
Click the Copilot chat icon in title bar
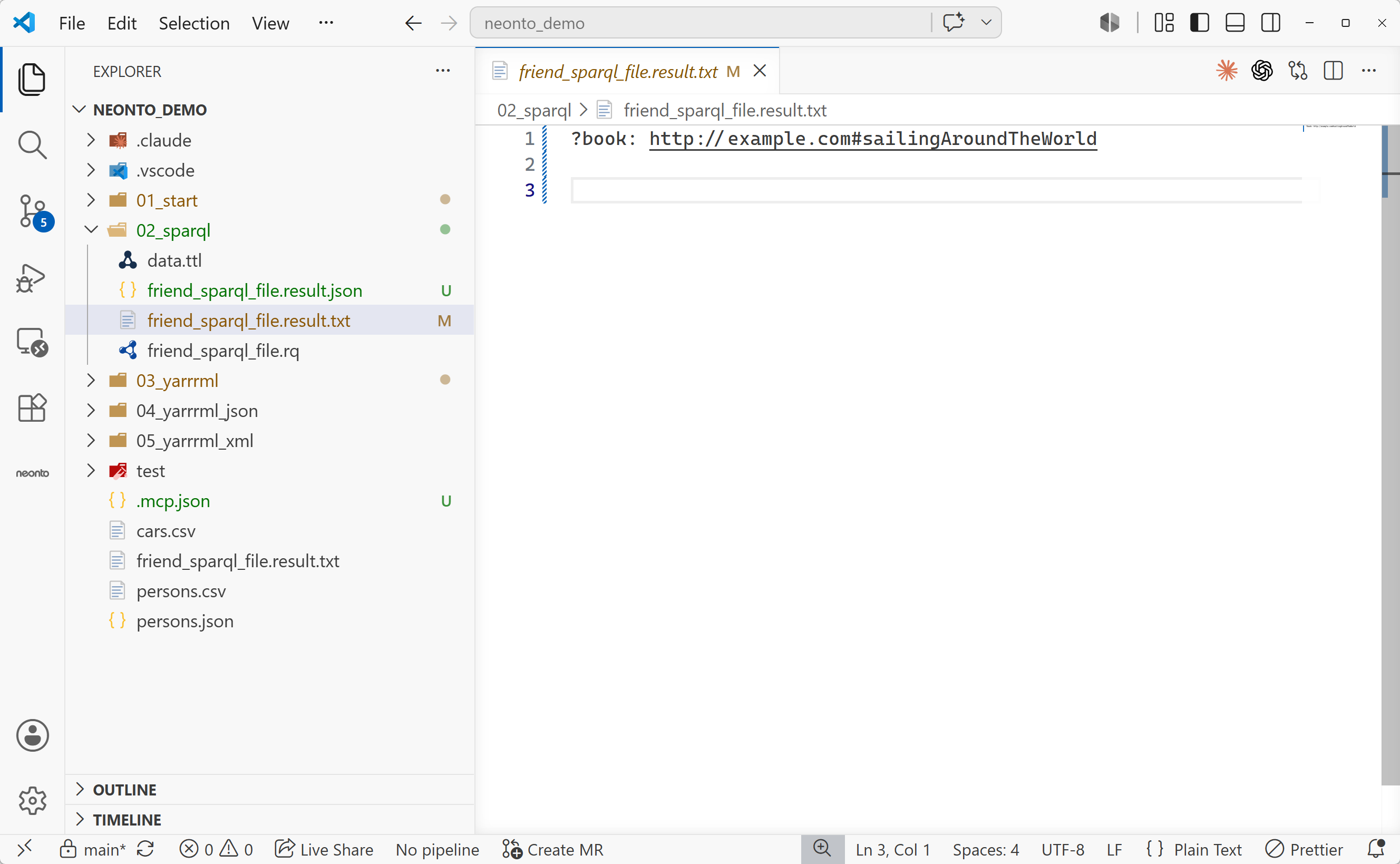(x=954, y=23)
